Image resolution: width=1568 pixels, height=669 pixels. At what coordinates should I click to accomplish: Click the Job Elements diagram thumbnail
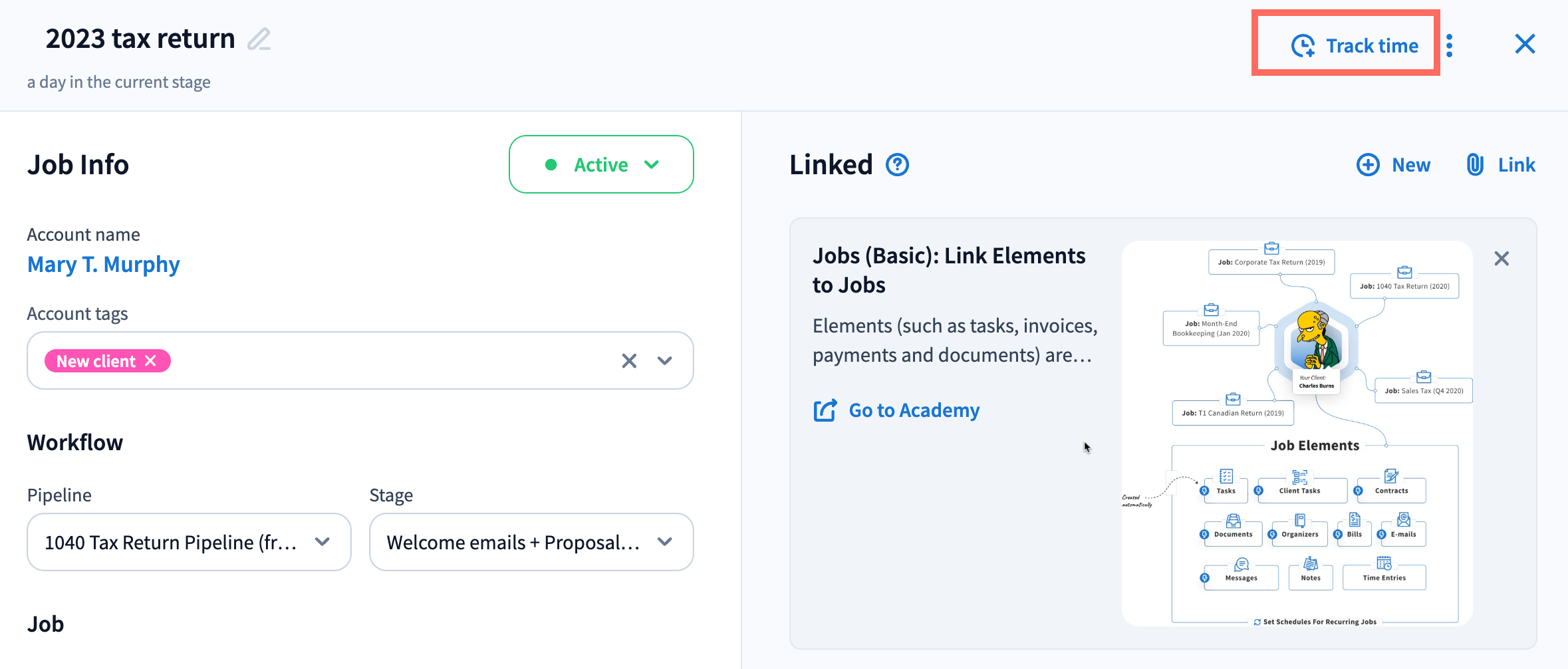click(1297, 434)
